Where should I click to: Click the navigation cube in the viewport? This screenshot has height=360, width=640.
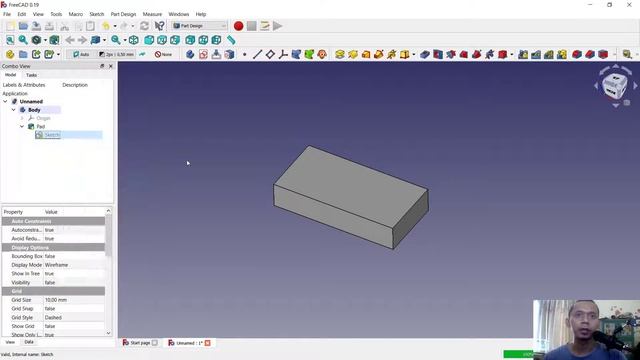614,86
